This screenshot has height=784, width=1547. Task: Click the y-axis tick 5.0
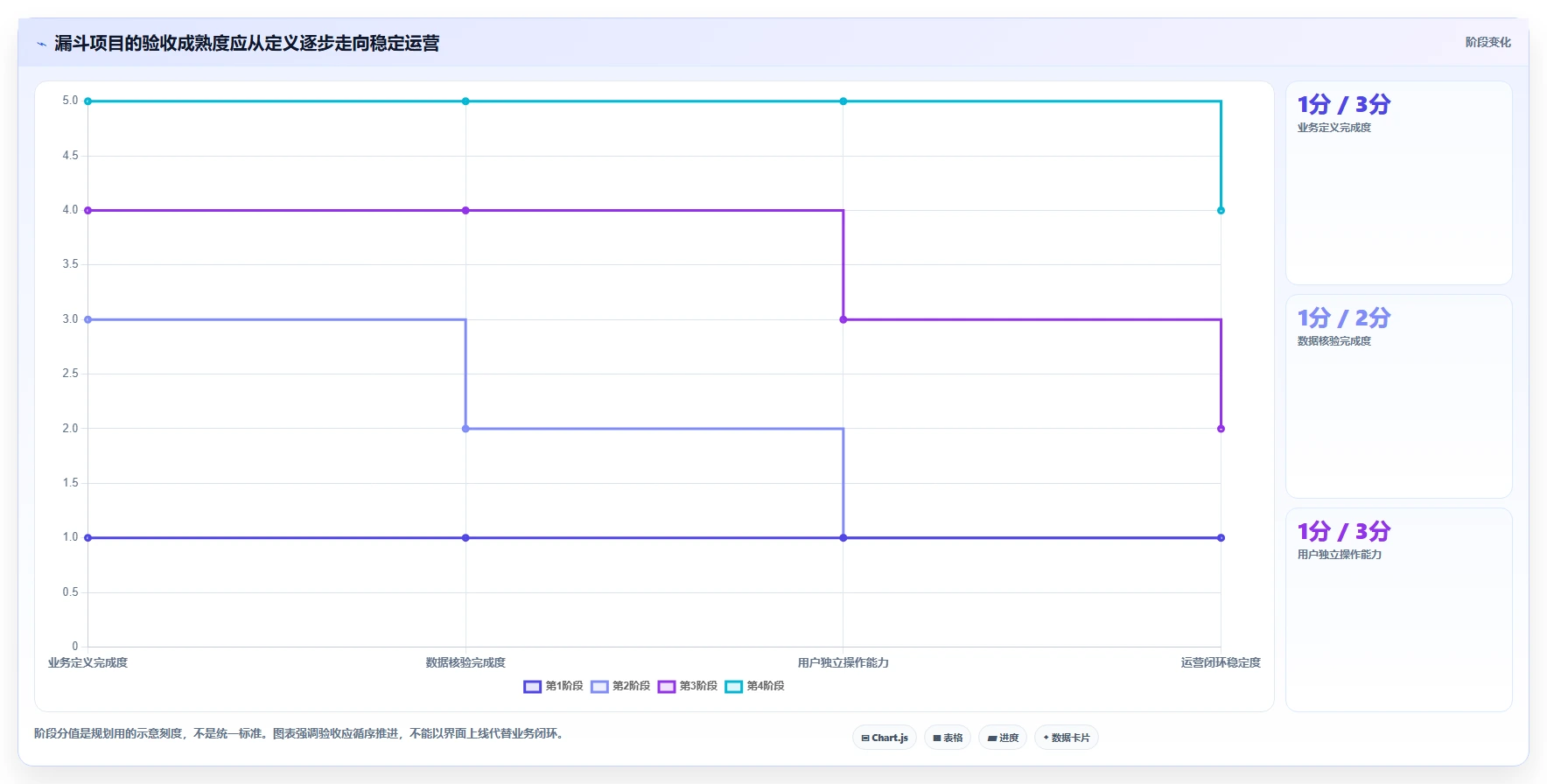(70, 101)
